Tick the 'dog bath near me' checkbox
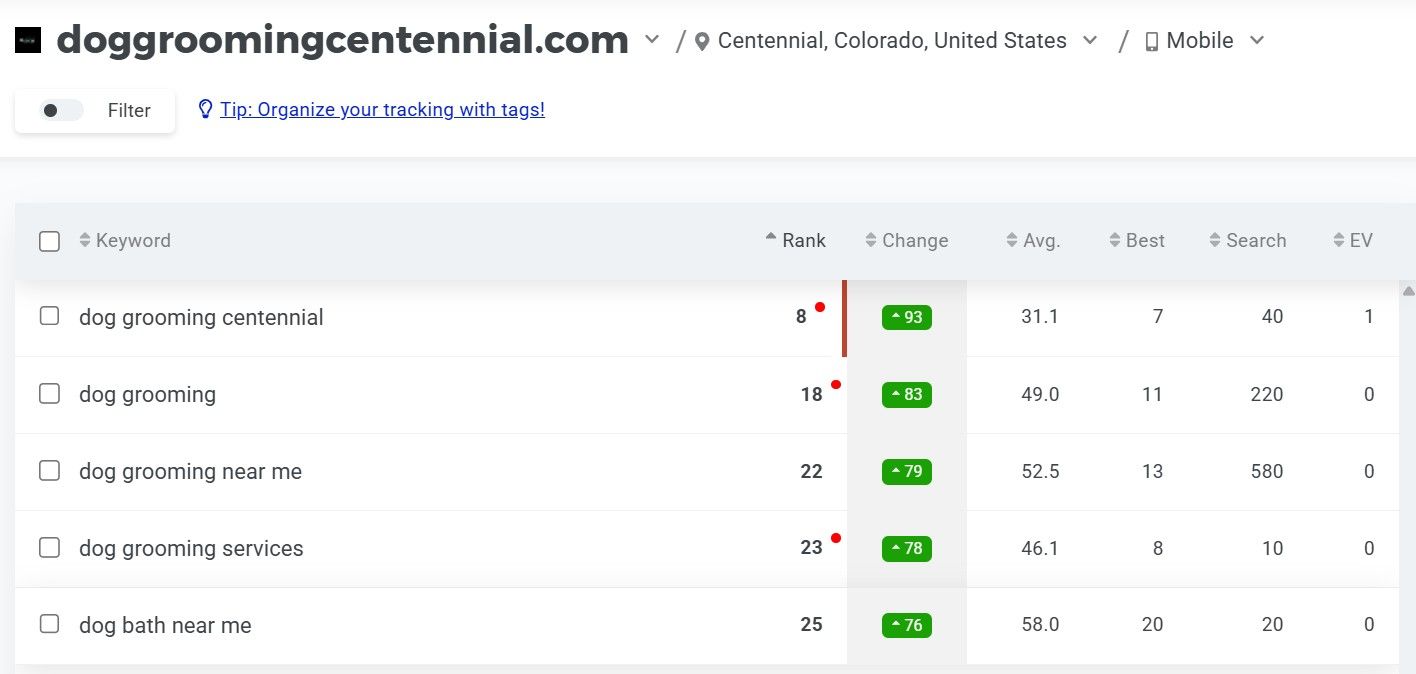This screenshot has width=1416, height=674. coord(49,624)
